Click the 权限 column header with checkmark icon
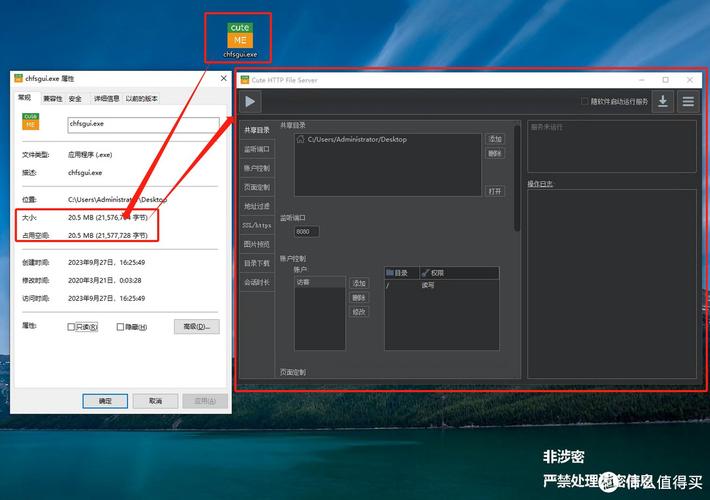This screenshot has width=710, height=500. pyautogui.click(x=459, y=273)
